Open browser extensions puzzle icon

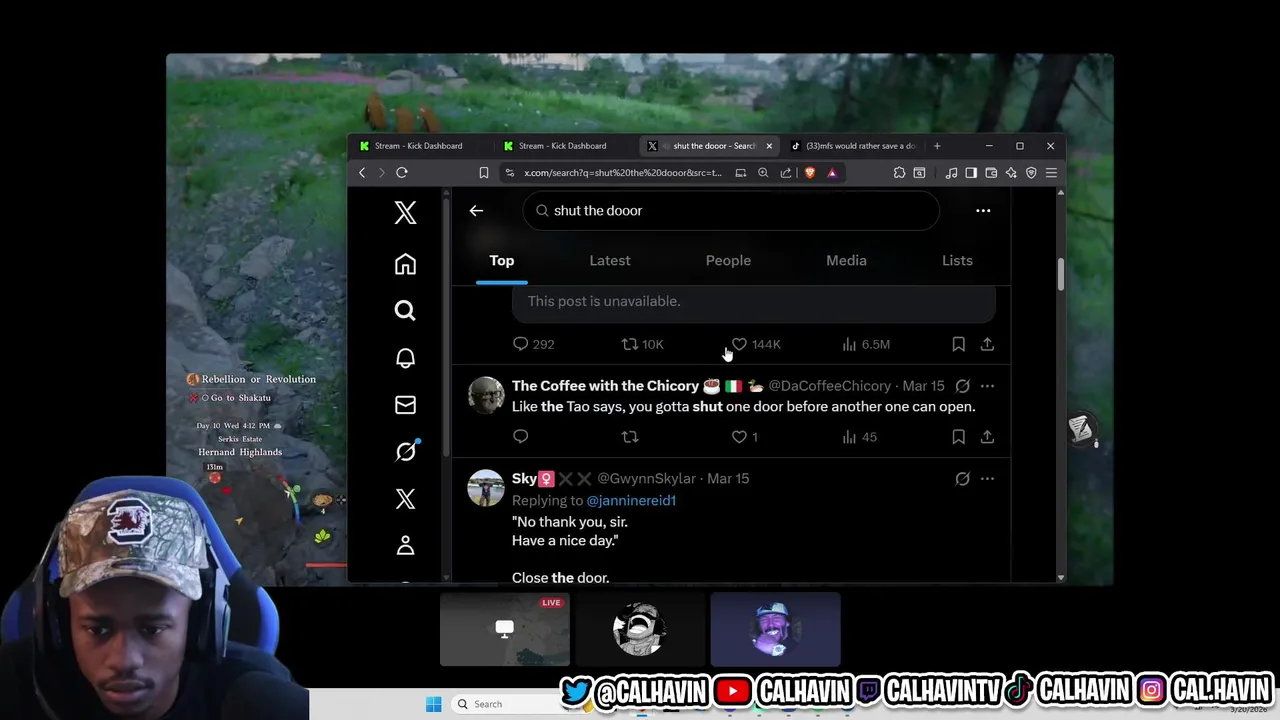point(899,173)
